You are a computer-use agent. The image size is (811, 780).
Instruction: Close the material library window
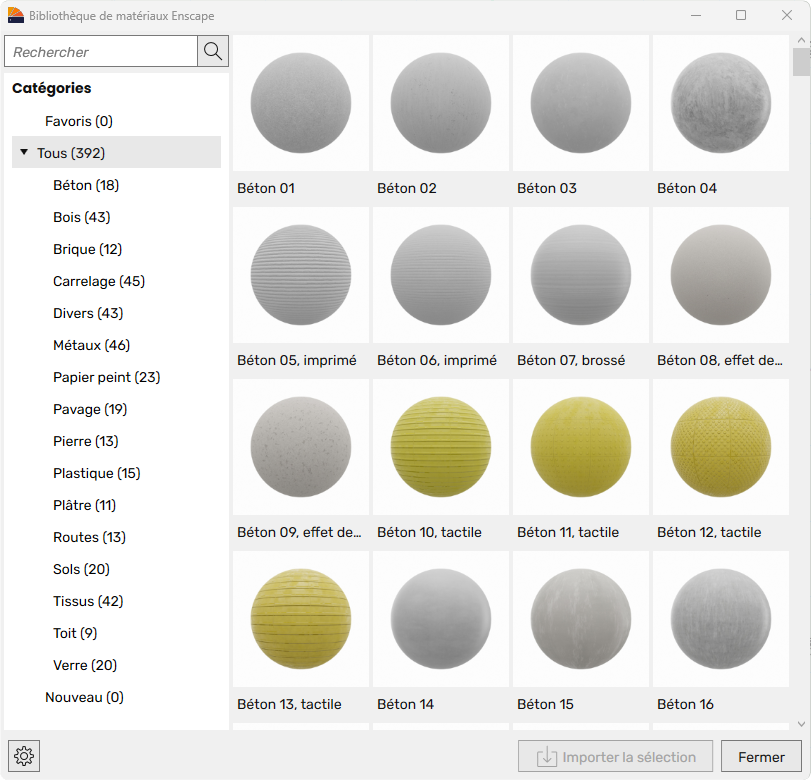[x=787, y=15]
